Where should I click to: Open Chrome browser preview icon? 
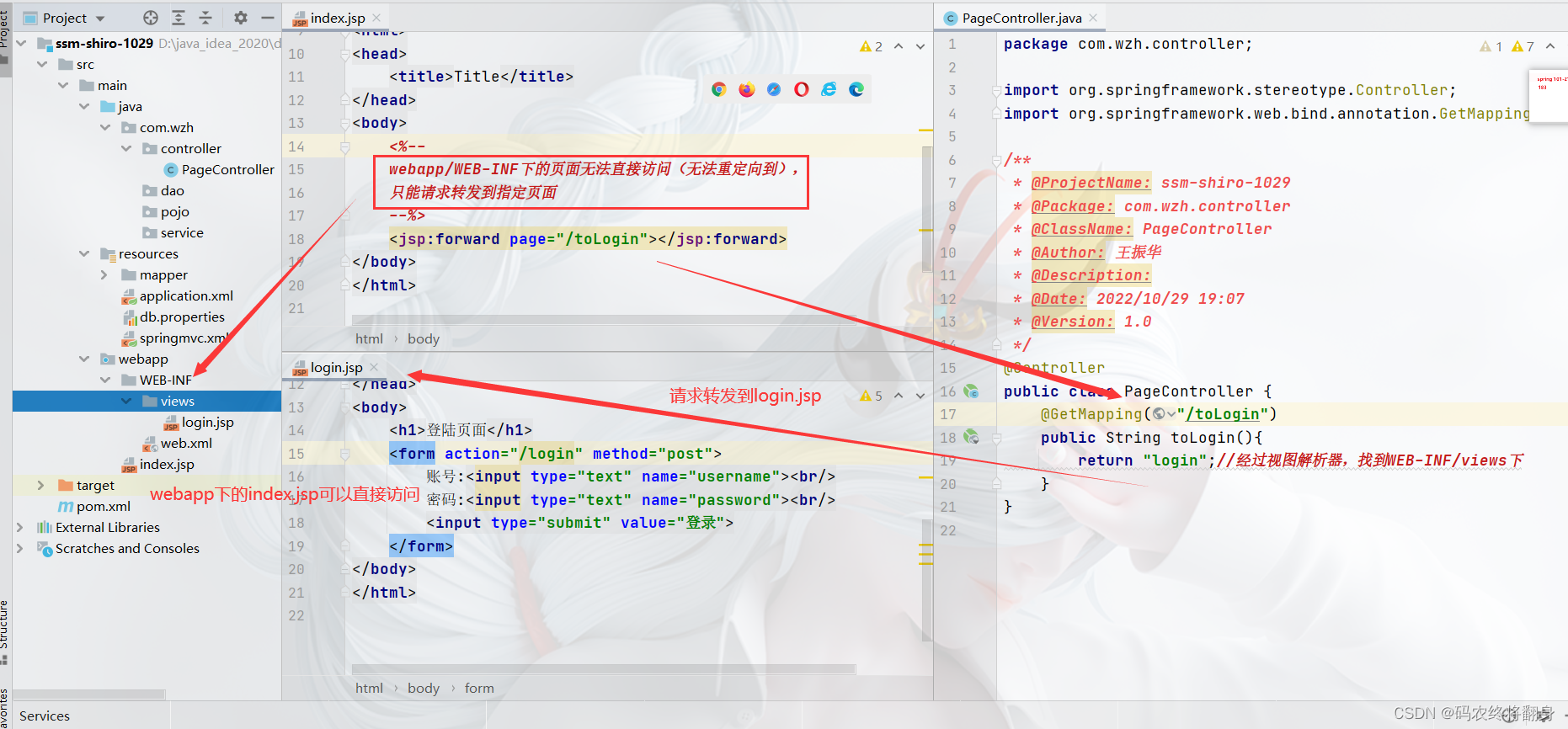click(x=718, y=89)
